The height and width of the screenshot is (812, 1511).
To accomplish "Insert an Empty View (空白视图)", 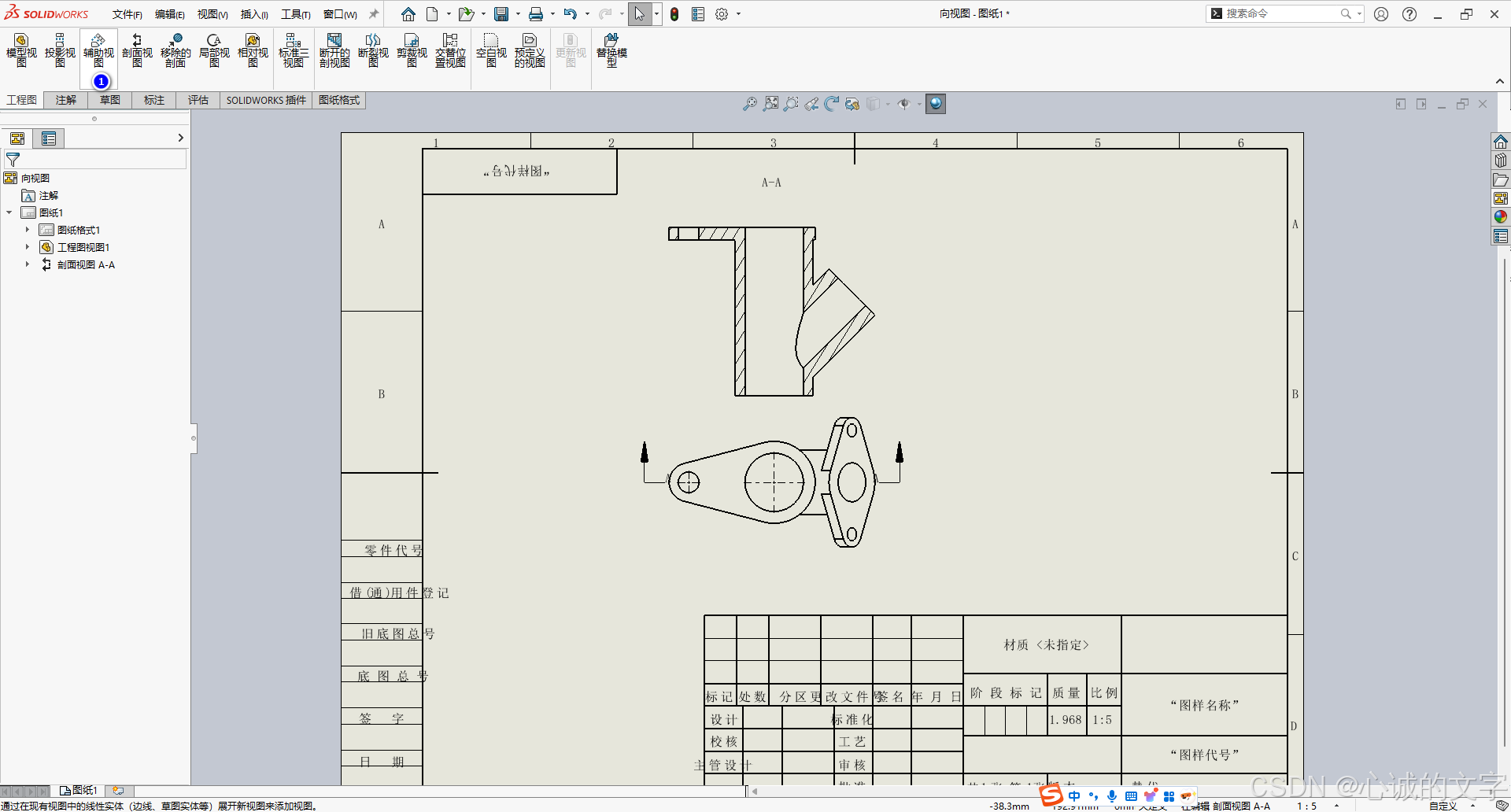I will pyautogui.click(x=491, y=50).
